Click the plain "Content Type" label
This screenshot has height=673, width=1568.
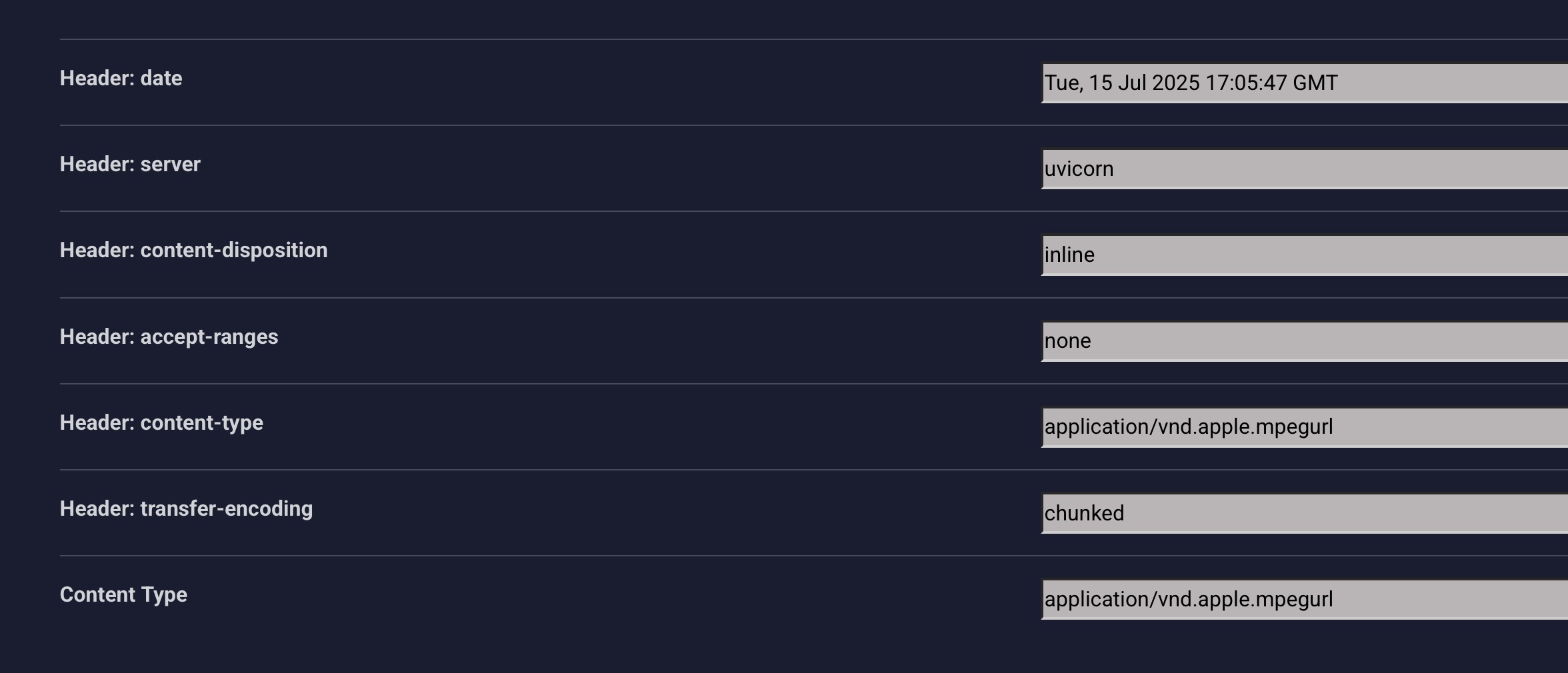click(x=123, y=594)
